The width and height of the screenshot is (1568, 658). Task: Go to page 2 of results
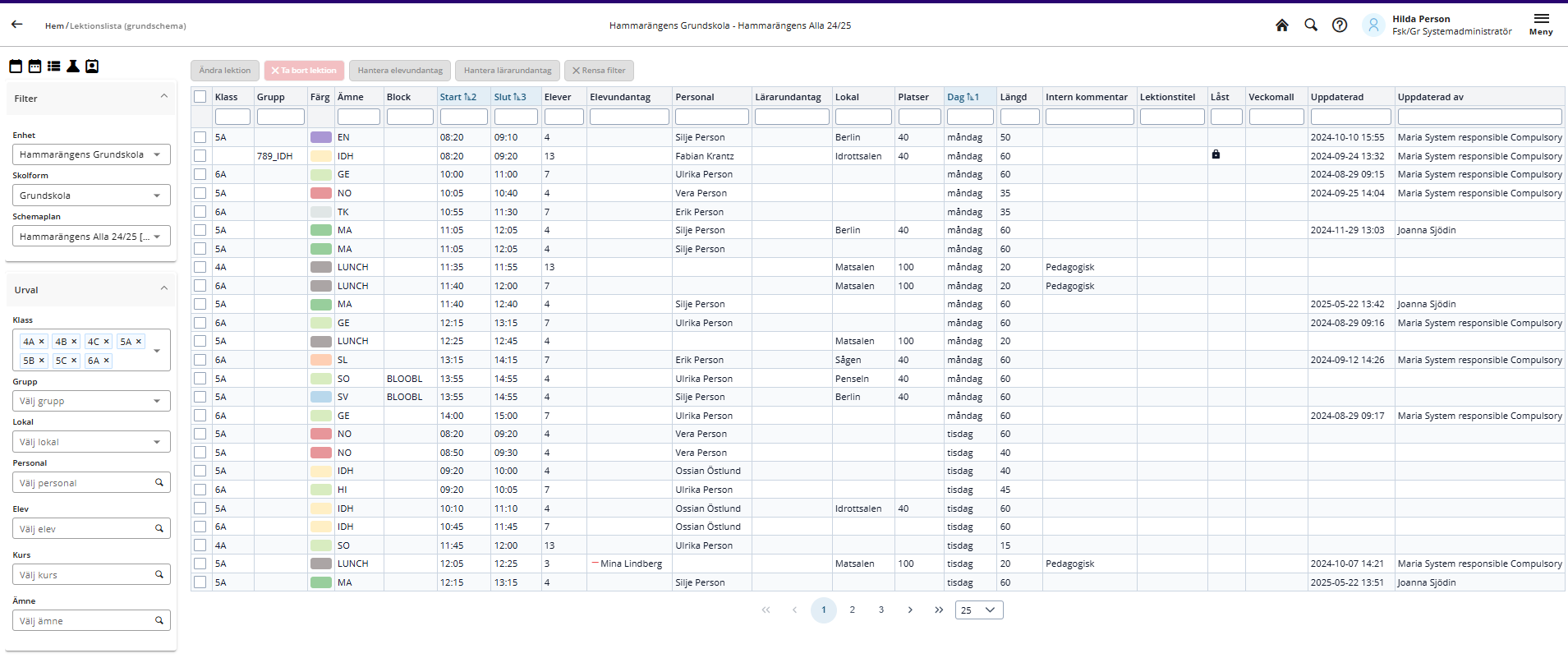pos(853,610)
